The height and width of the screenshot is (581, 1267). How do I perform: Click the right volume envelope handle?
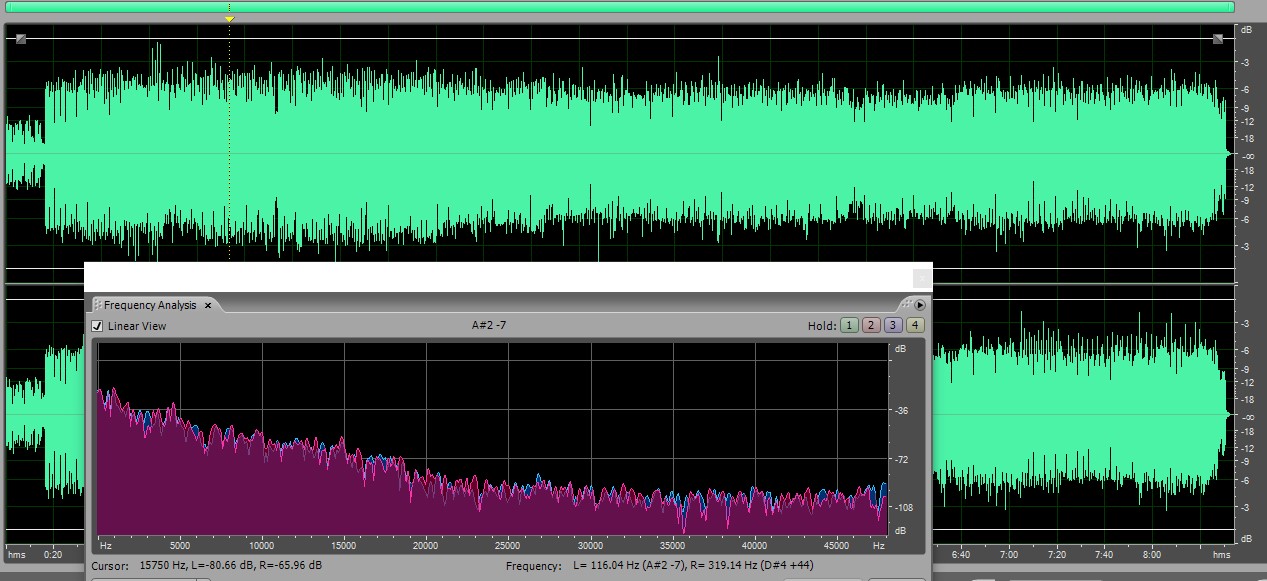tap(1217, 39)
